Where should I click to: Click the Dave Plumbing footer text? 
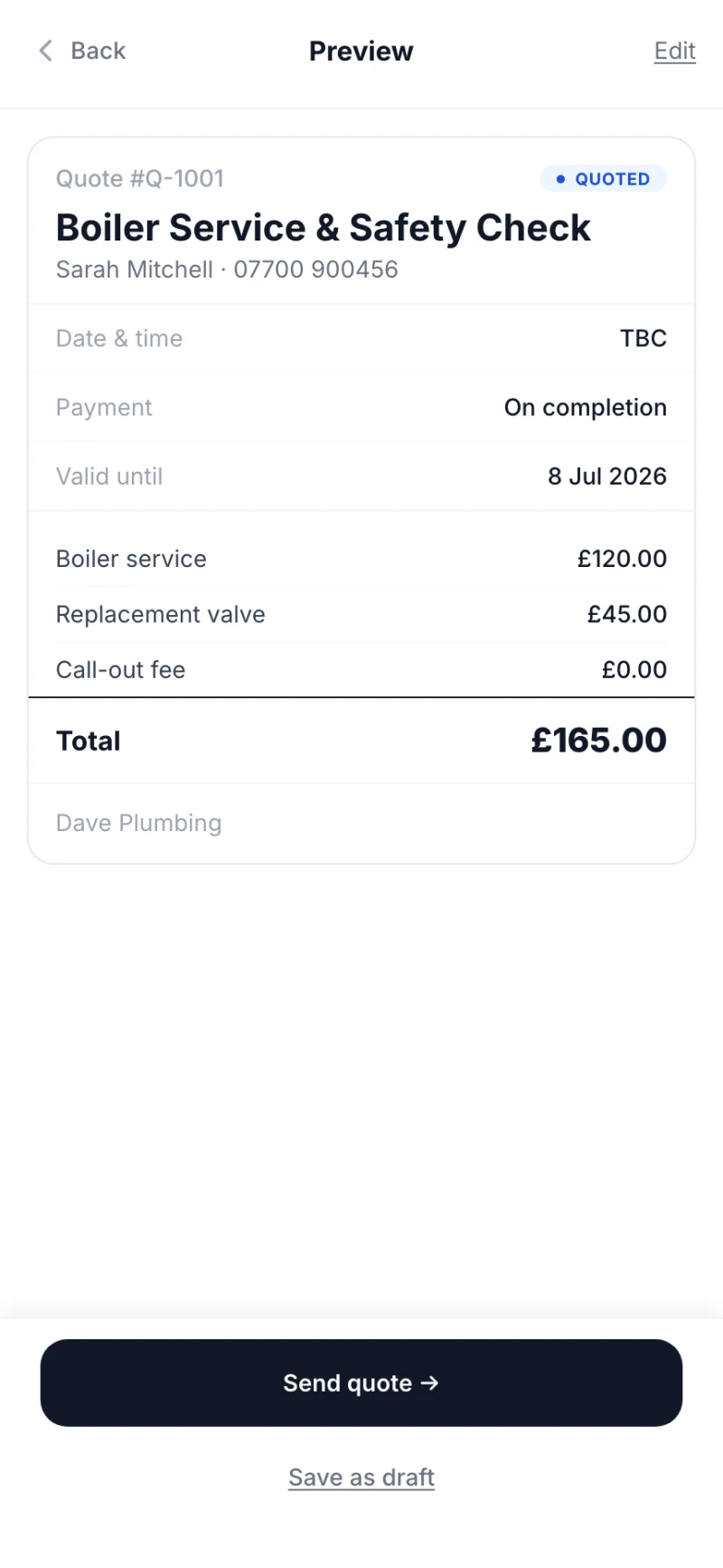pos(139,823)
